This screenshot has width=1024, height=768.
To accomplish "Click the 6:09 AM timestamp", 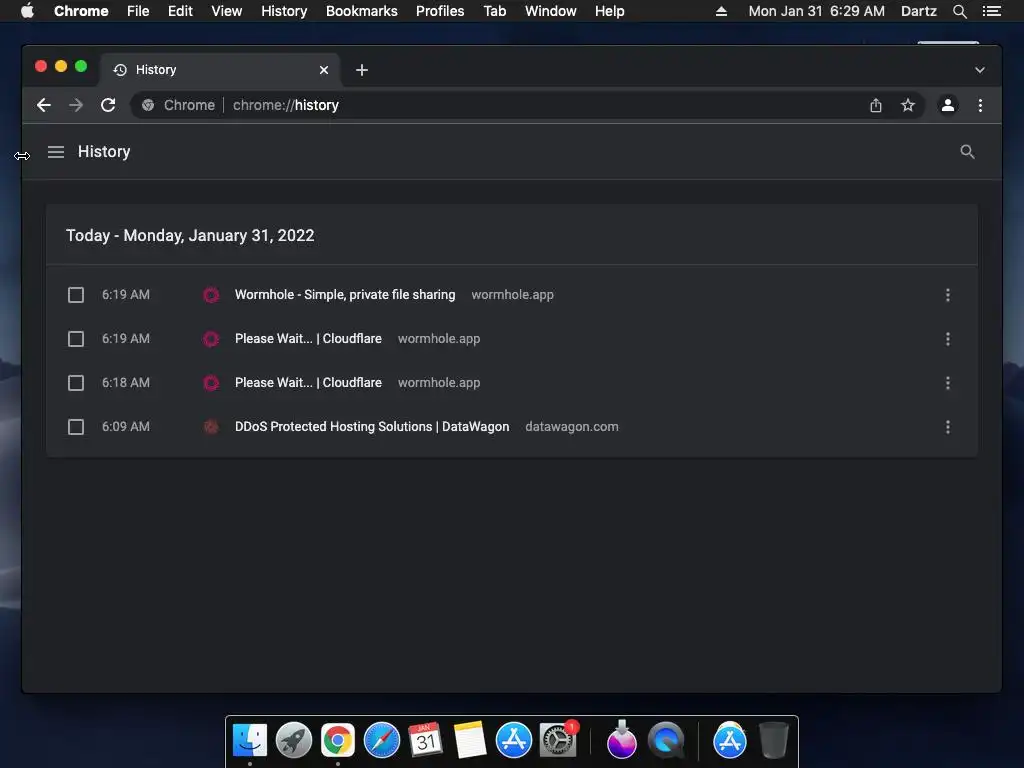I will point(125,426).
